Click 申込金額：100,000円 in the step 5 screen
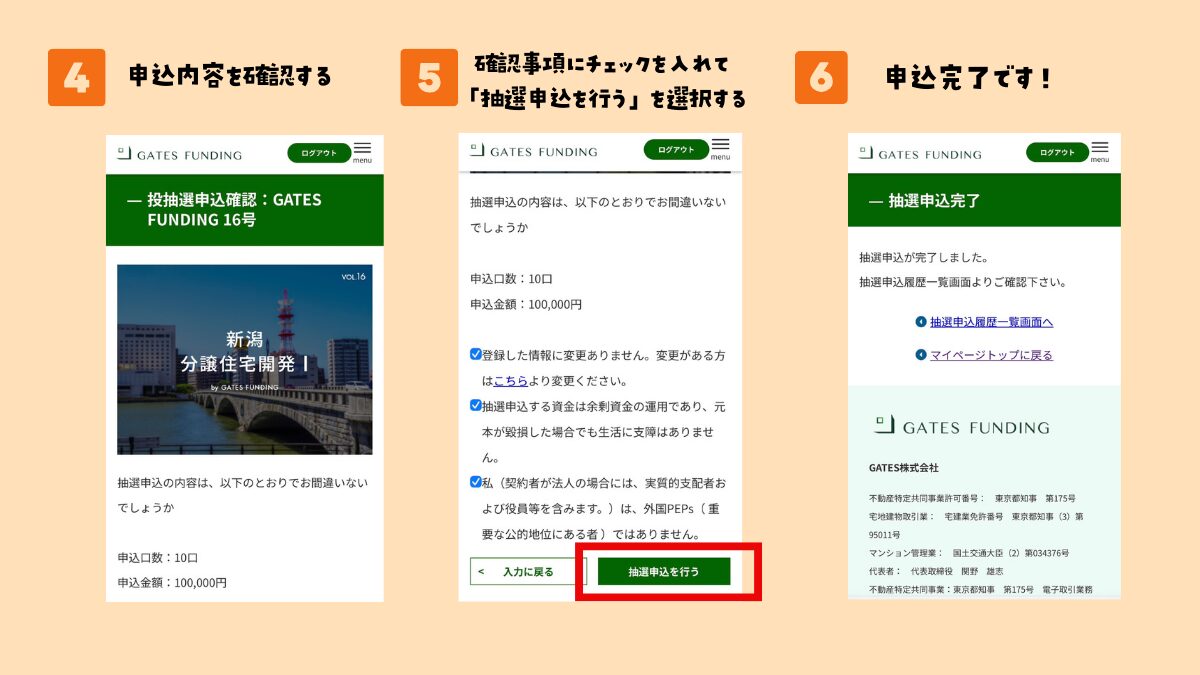This screenshot has width=1200, height=675. coord(526,304)
